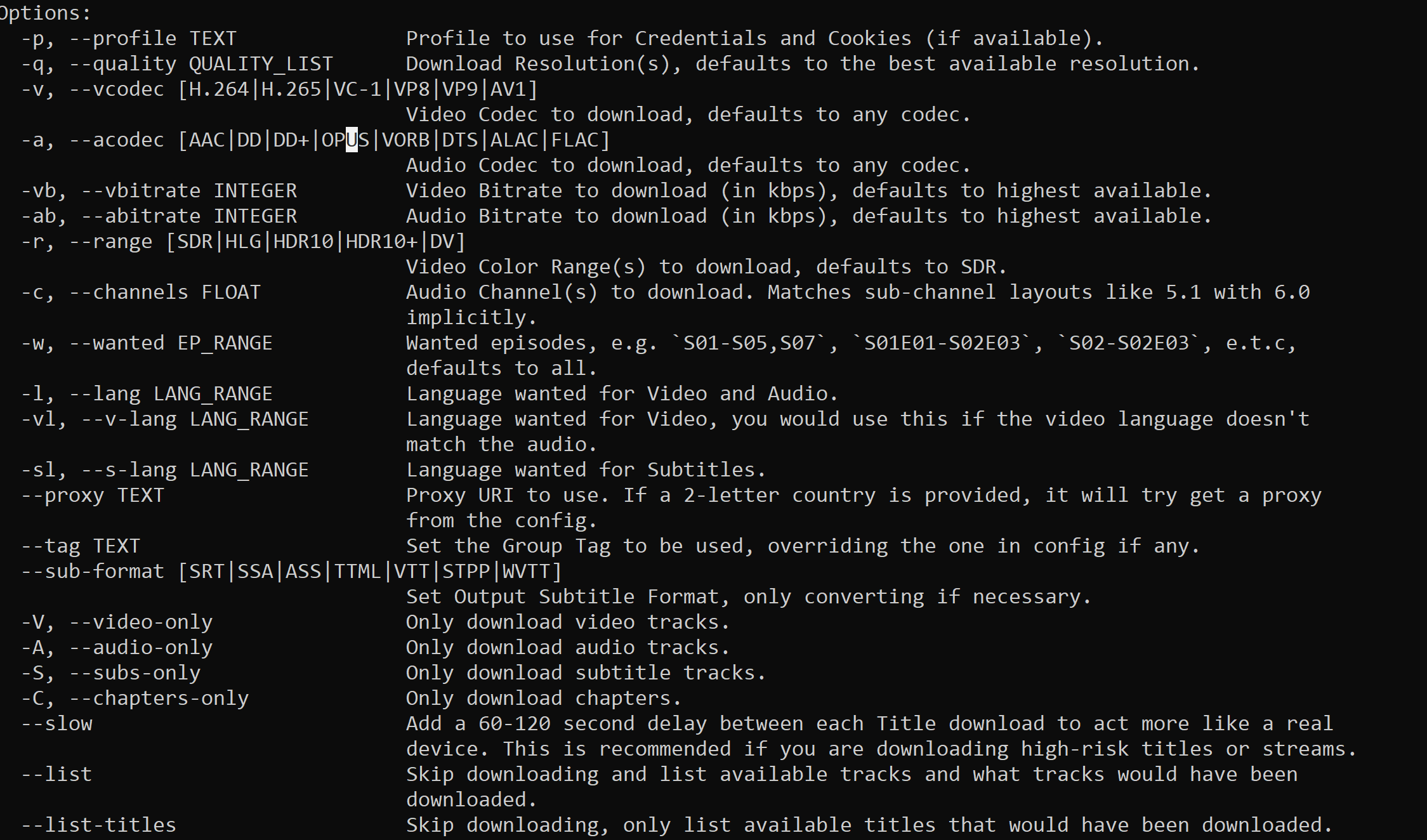This screenshot has width=1427, height=840.
Task: Click the --abitrate option flag
Action: pyautogui.click(x=141, y=216)
